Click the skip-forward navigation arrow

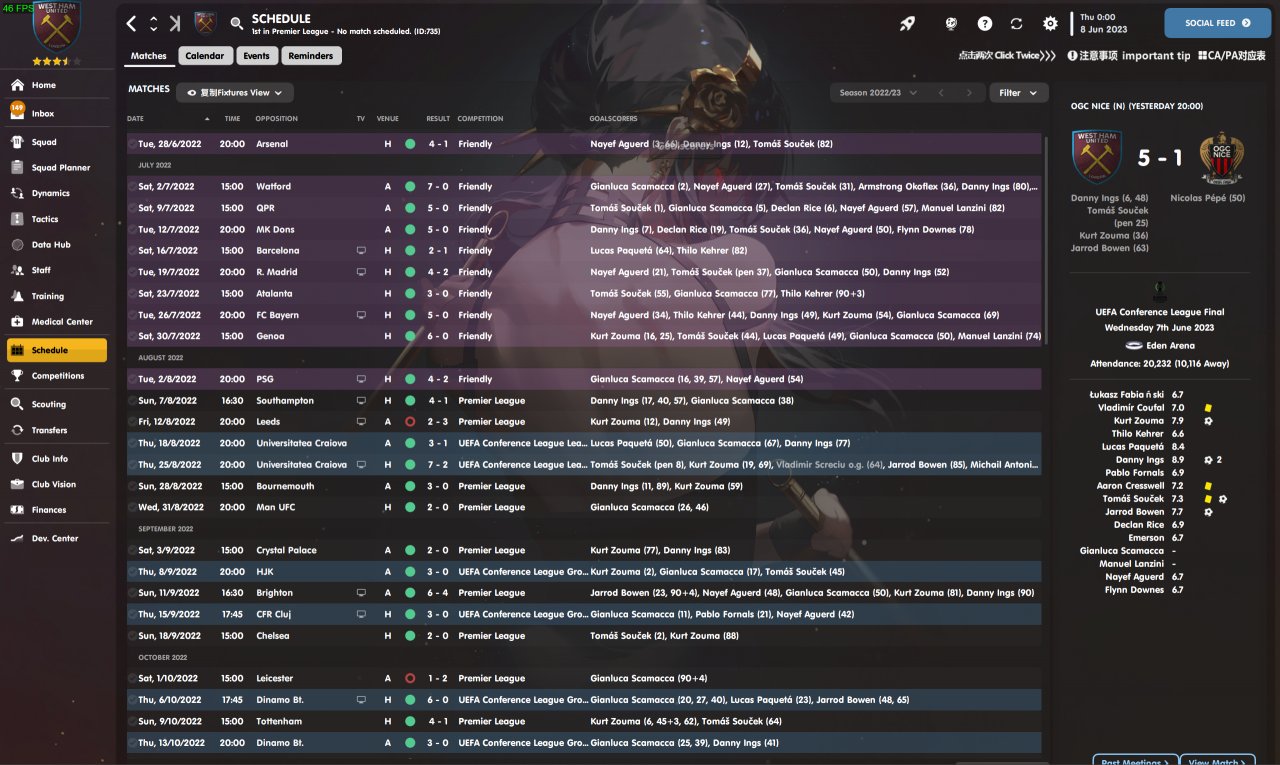176,23
